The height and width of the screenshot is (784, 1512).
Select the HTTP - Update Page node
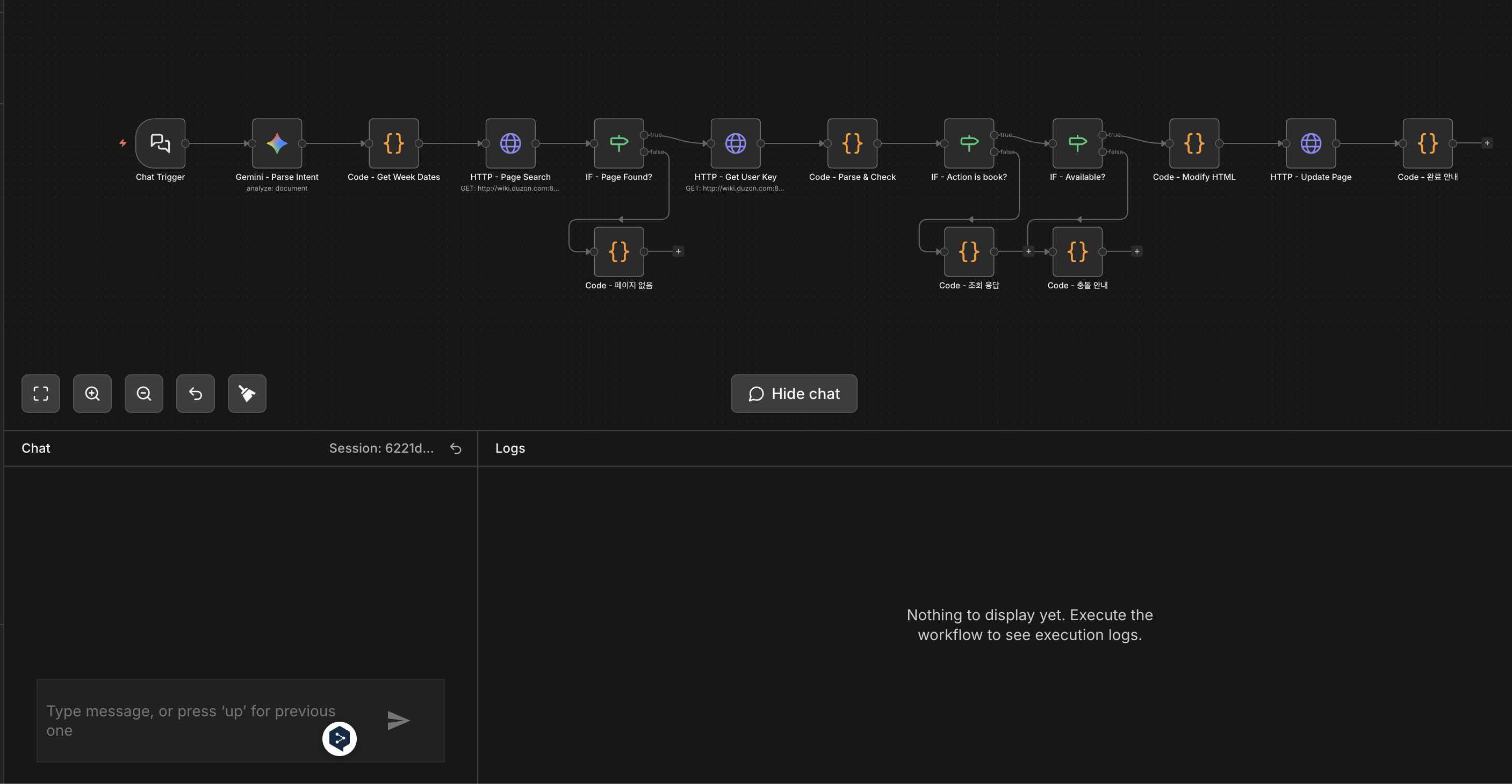(1311, 143)
